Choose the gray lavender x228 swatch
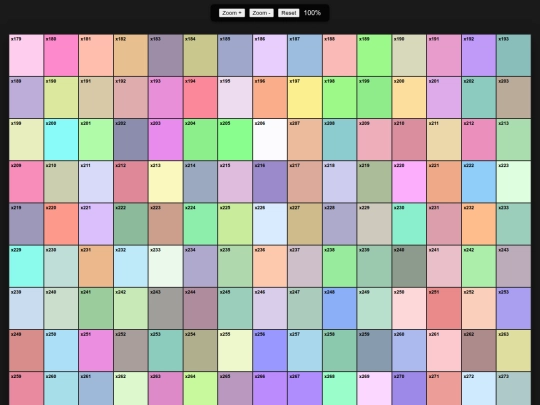 (340, 224)
